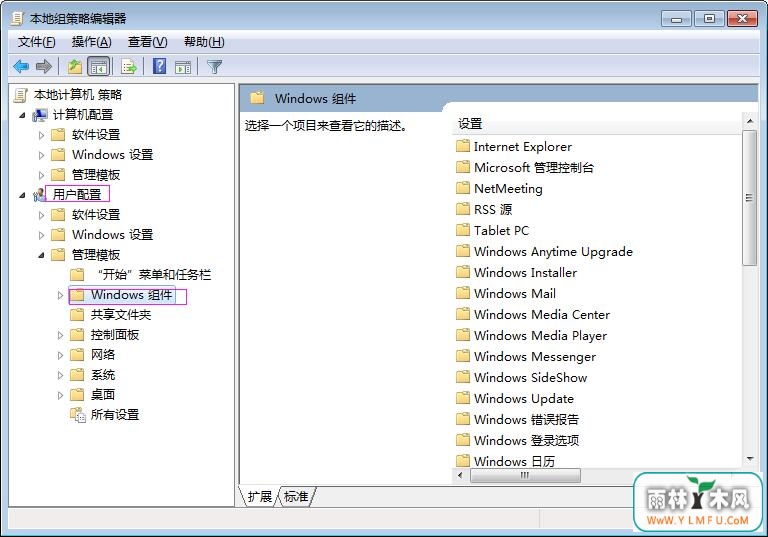Click the 设置 column header
Screen dimensions: 768x537
point(597,123)
